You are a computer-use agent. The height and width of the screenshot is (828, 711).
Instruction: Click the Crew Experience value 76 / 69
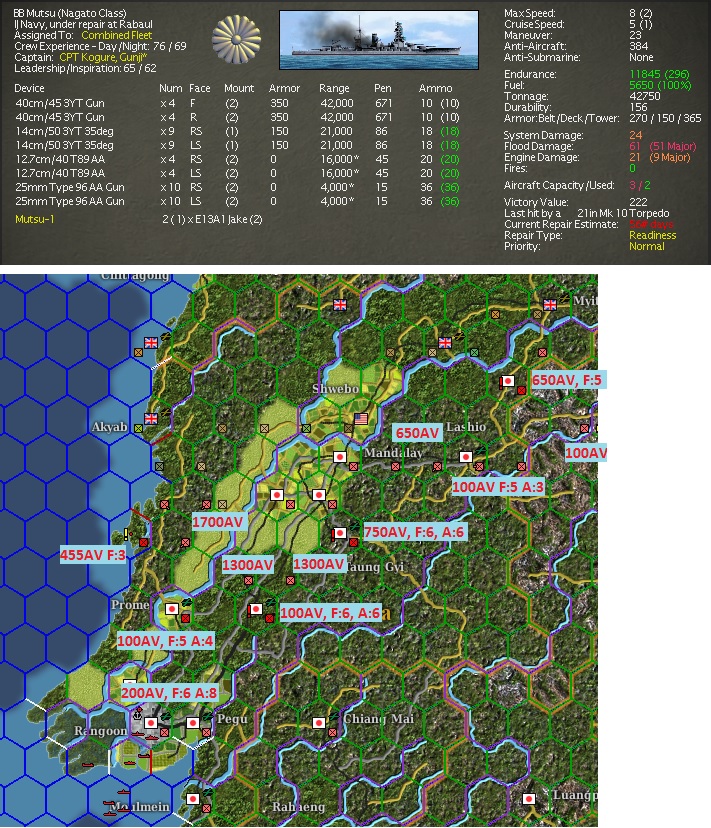pyautogui.click(x=169, y=46)
